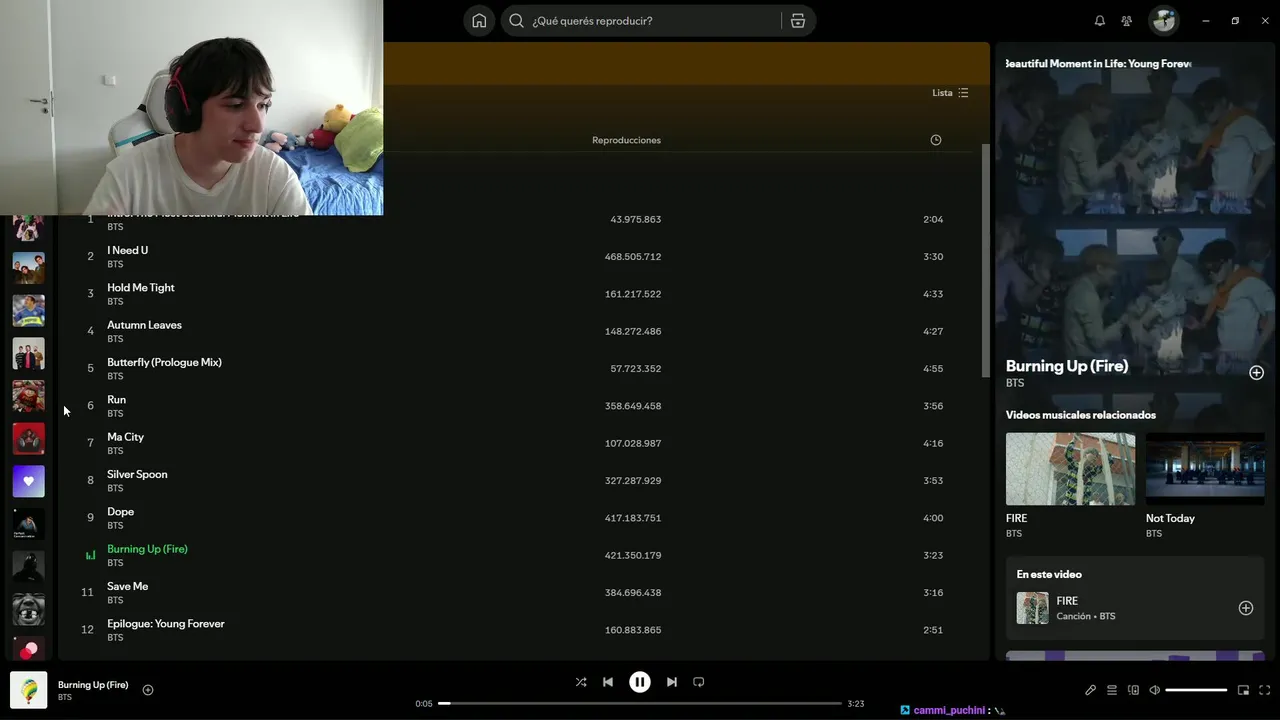Open friend activity icon in the top bar
This screenshot has height=720, width=1280.
pos(1127,20)
